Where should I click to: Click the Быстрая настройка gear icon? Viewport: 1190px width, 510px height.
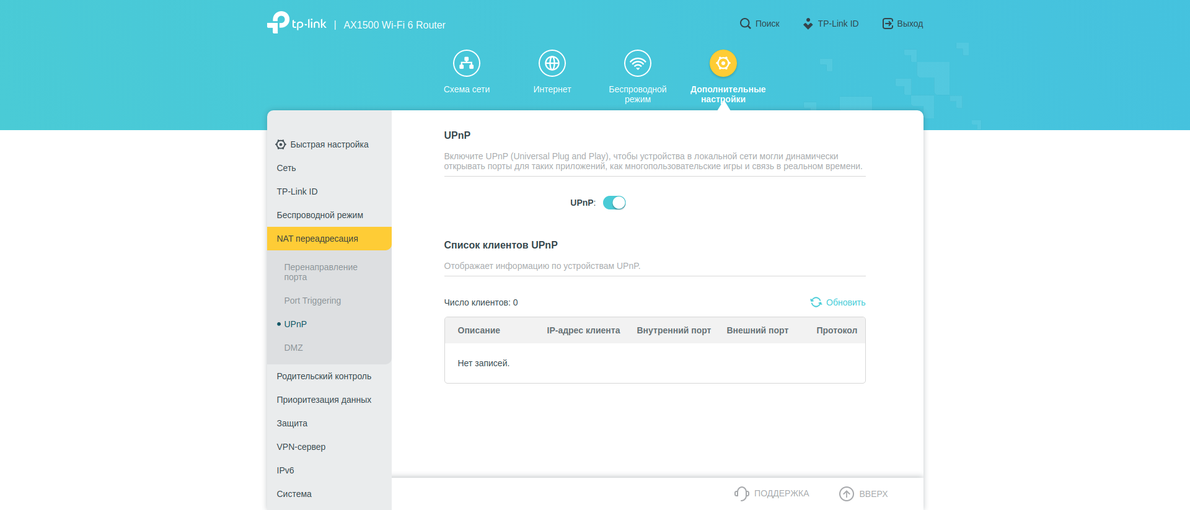coord(281,144)
